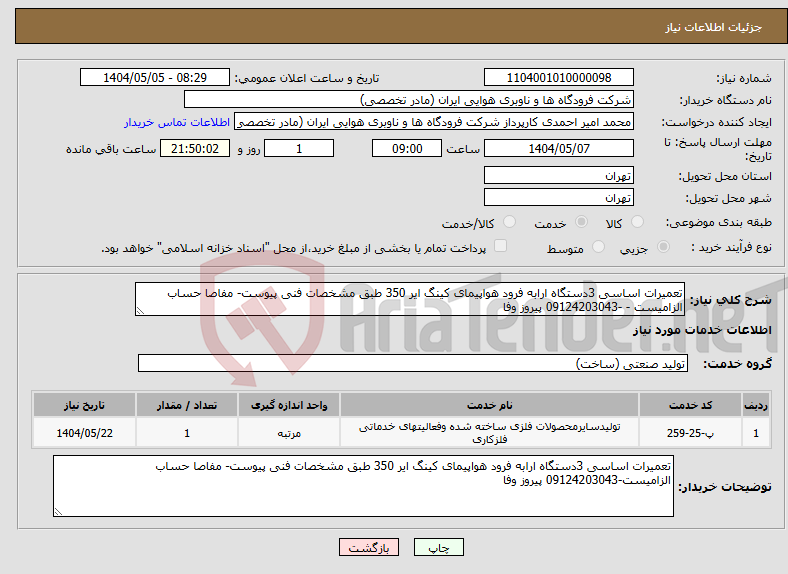Click the buyer organization name field
This screenshot has width=788, height=574.
[409, 100]
